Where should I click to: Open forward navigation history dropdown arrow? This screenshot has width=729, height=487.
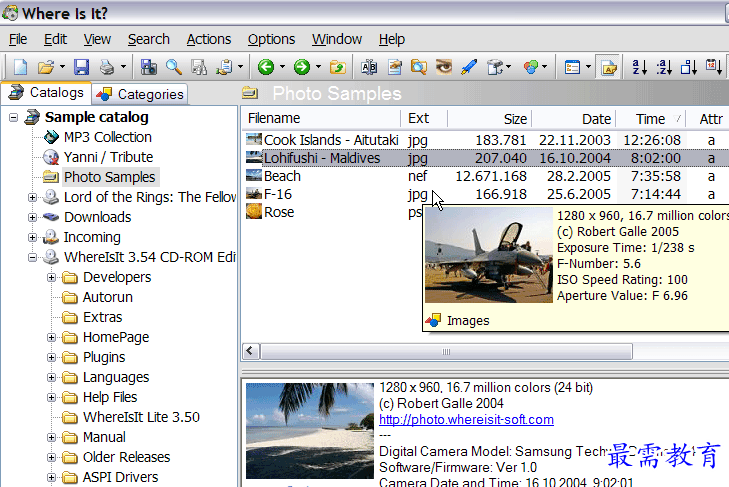318,67
